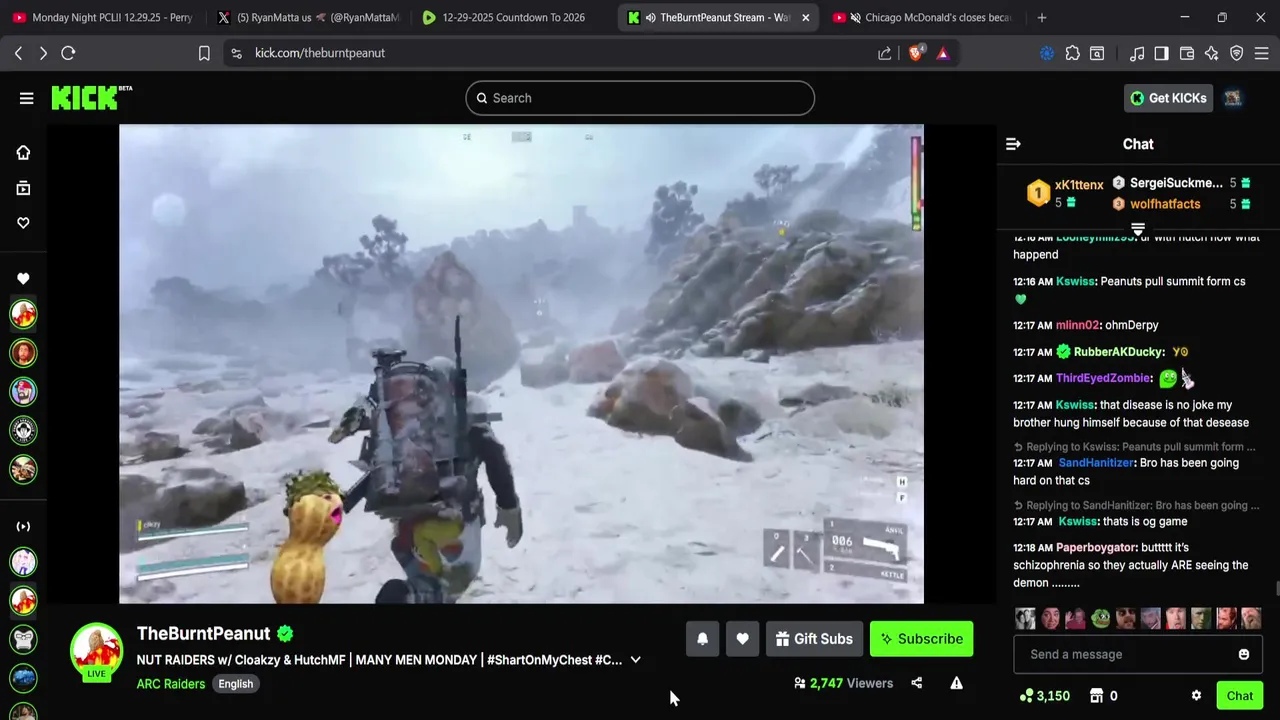
Task: Toggle follow heart for TheBurntPeanut
Action: tap(742, 639)
